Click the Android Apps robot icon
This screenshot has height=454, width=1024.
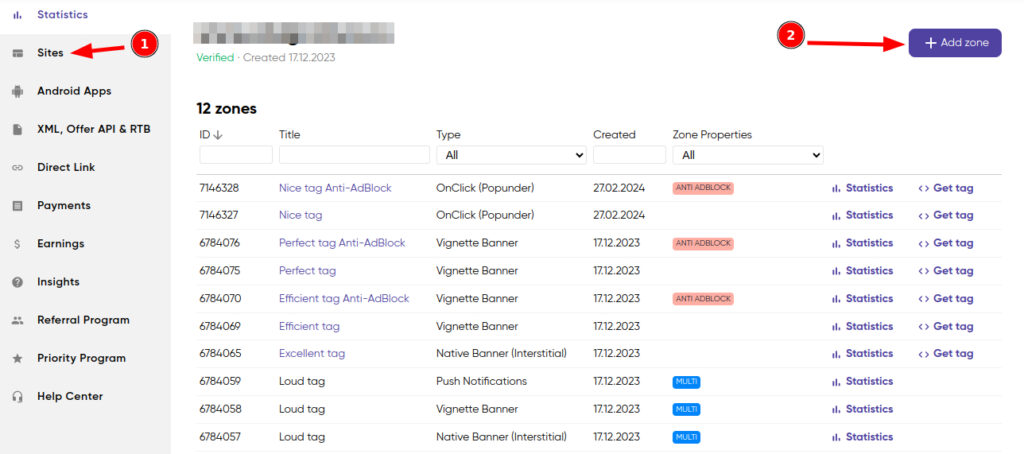tap(18, 91)
